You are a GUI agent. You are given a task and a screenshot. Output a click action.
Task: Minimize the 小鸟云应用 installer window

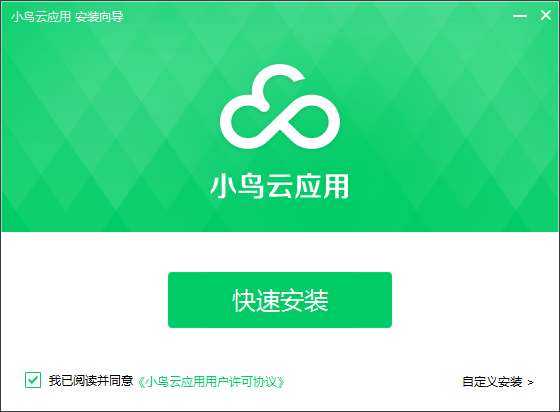(520, 16)
